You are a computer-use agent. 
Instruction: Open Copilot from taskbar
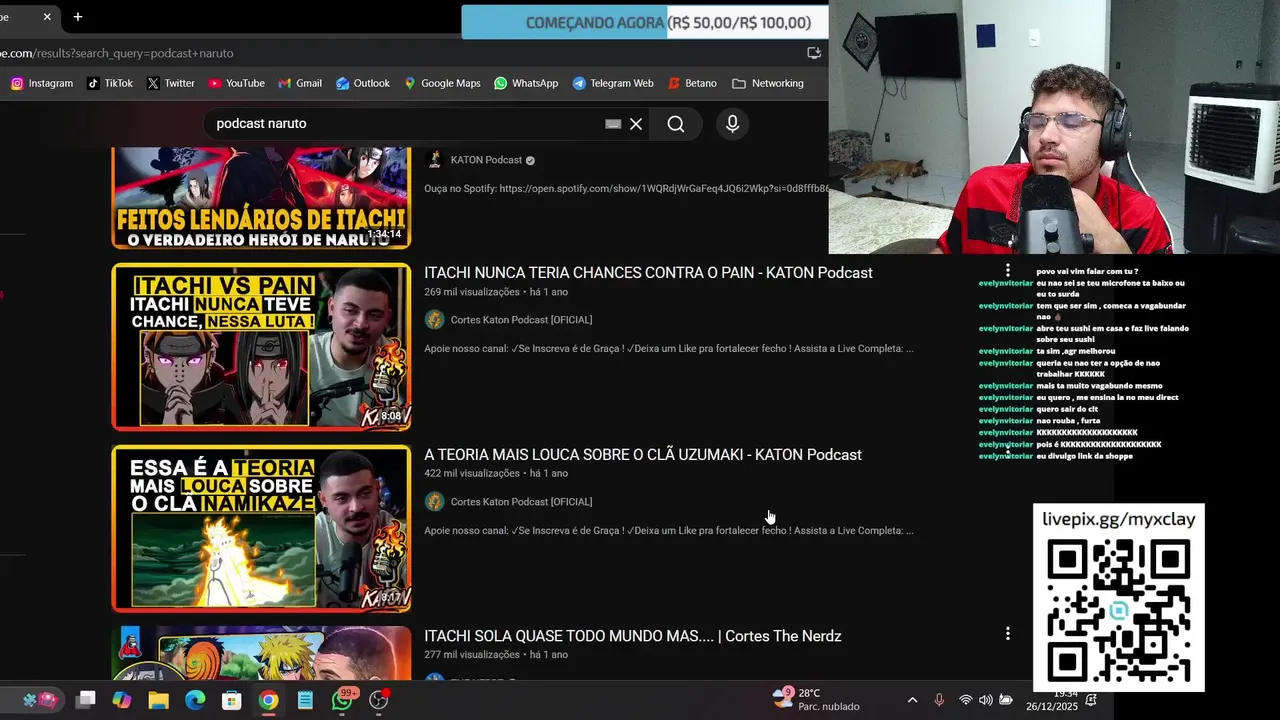click(x=122, y=700)
